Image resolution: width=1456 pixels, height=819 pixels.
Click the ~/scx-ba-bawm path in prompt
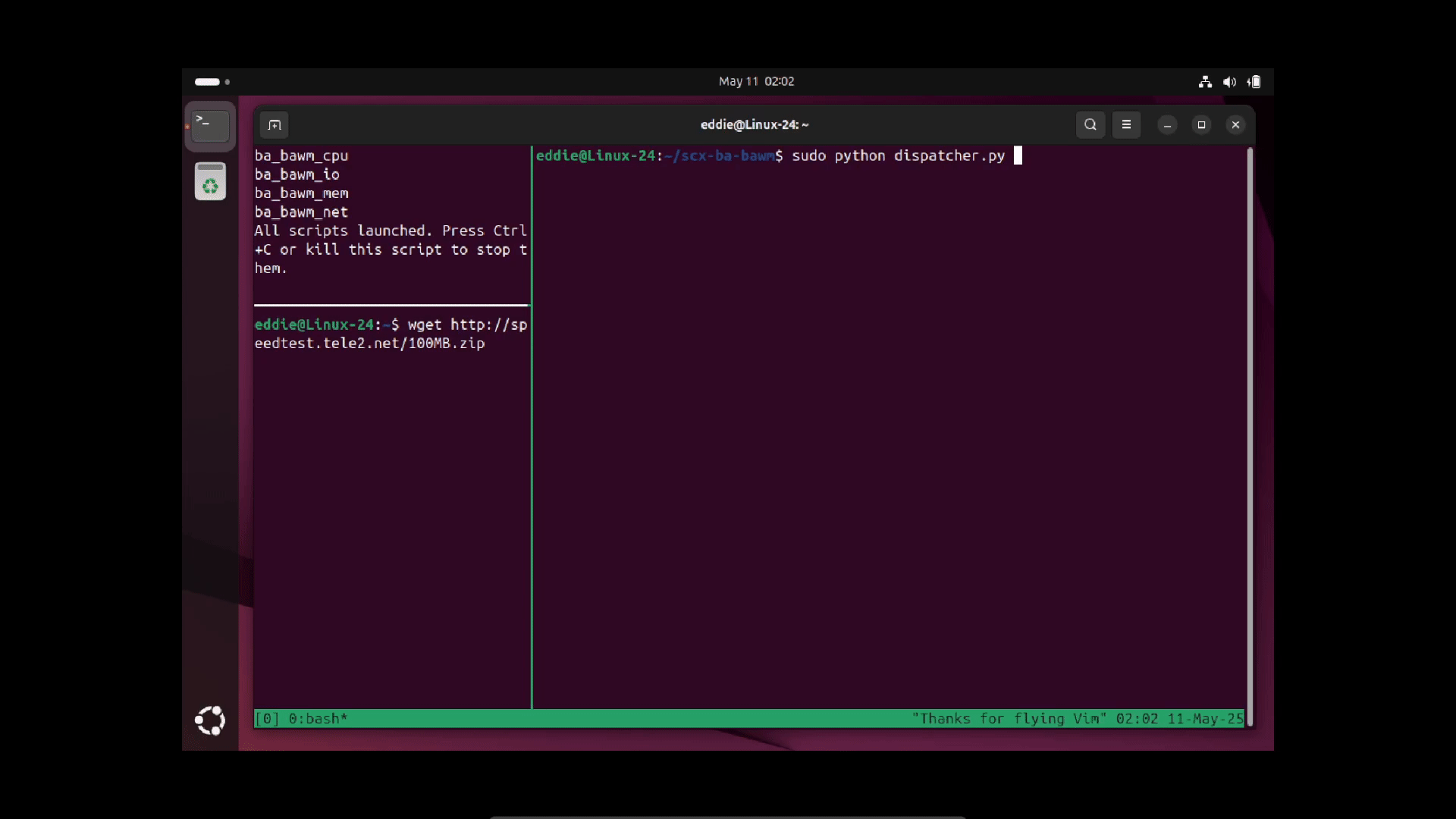[719, 155]
